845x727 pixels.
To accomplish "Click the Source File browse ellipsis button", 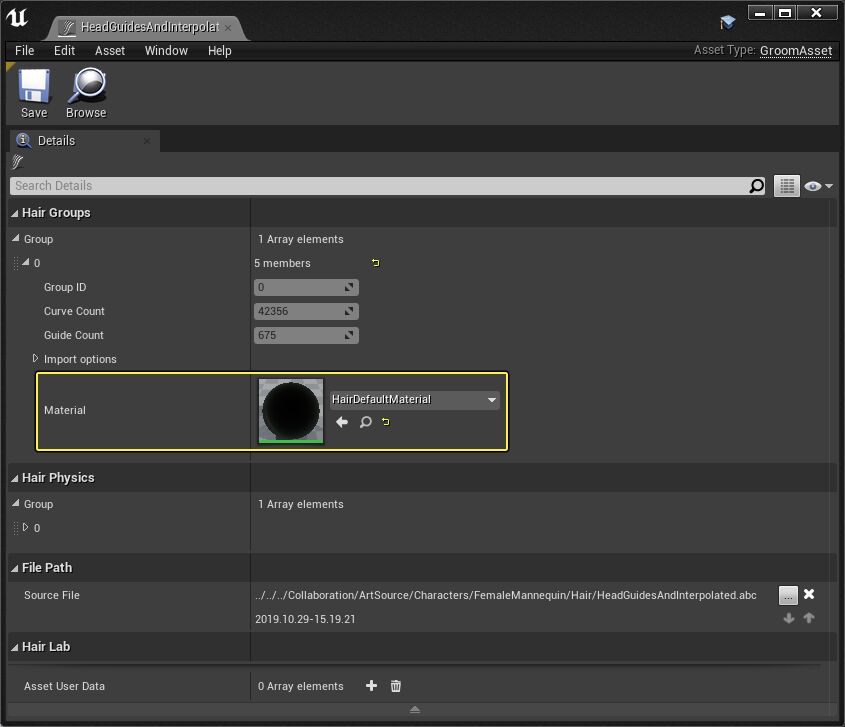I will (x=788, y=595).
